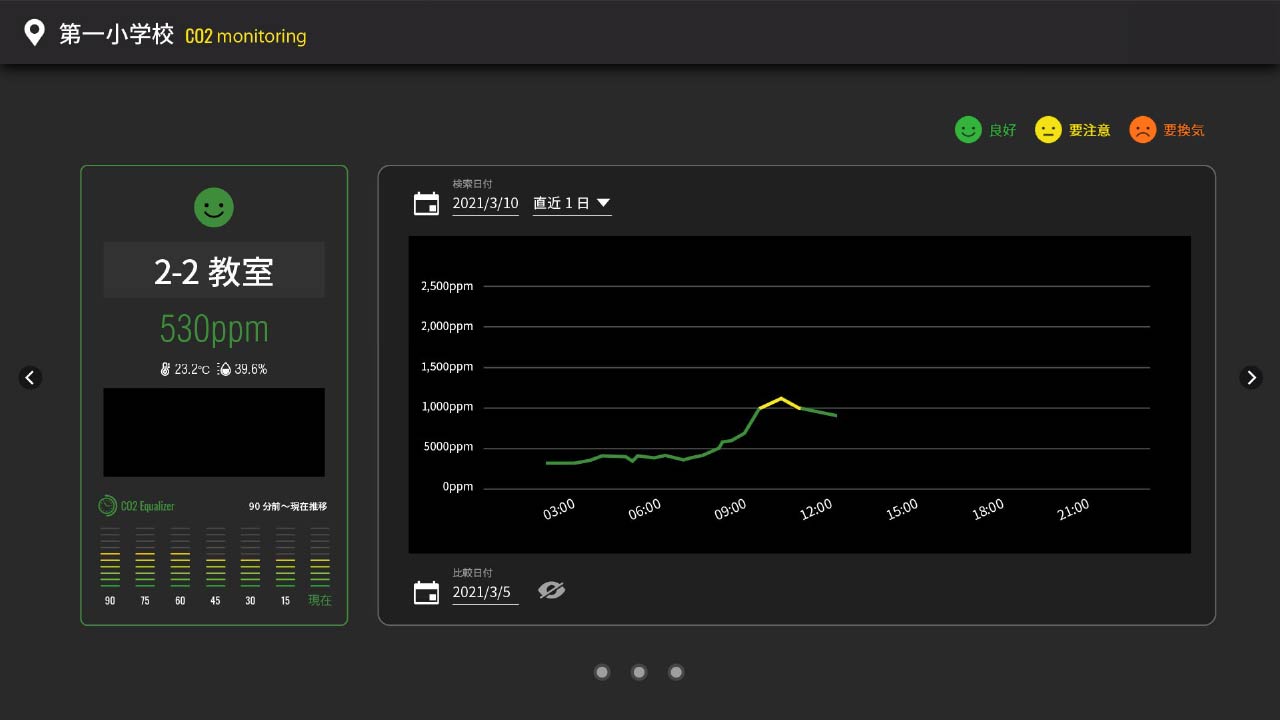1280x720 pixels.
Task: Select the third pagination dot
Action: click(x=676, y=672)
